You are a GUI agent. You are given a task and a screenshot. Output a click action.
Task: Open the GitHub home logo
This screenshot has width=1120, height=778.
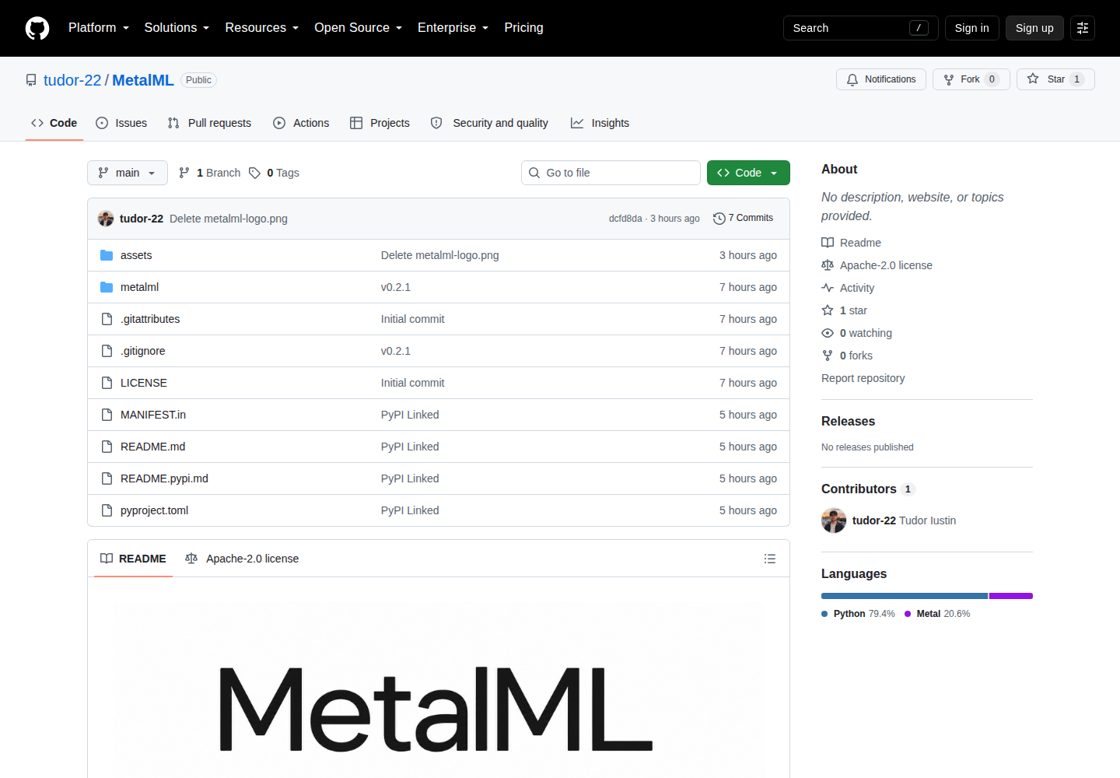point(37,28)
